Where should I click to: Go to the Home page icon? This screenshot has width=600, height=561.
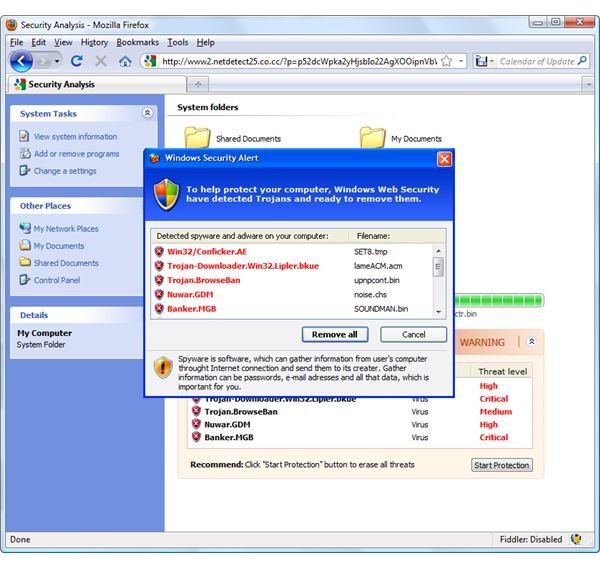coord(125,61)
